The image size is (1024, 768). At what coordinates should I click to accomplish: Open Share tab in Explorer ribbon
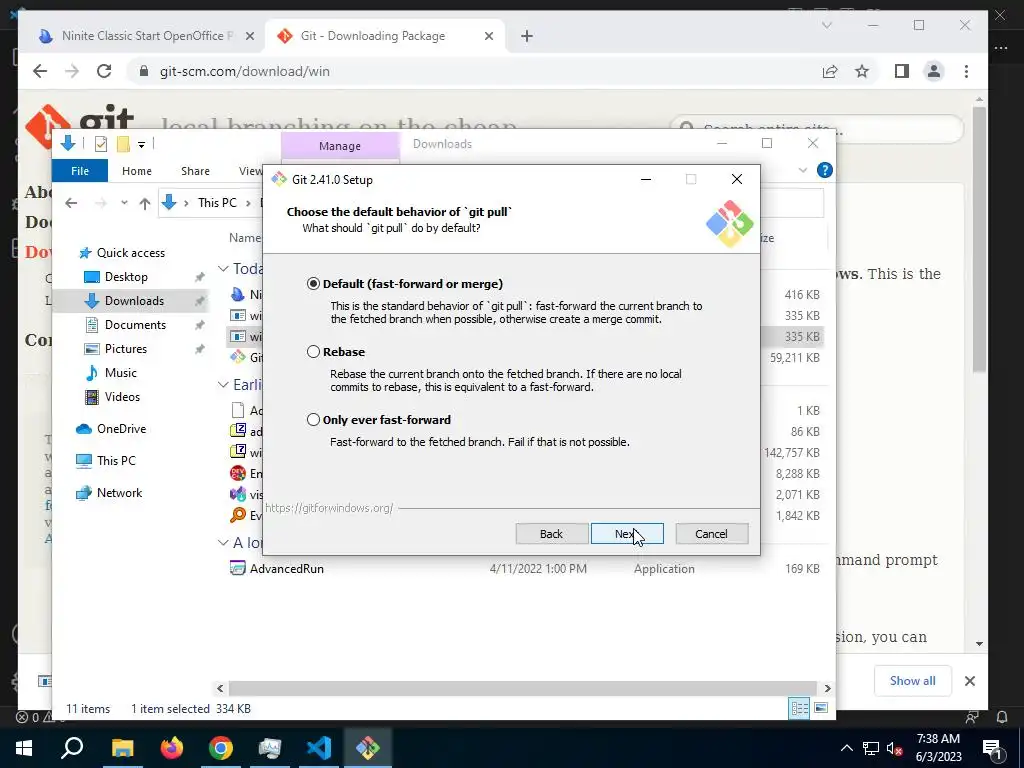[x=195, y=171]
